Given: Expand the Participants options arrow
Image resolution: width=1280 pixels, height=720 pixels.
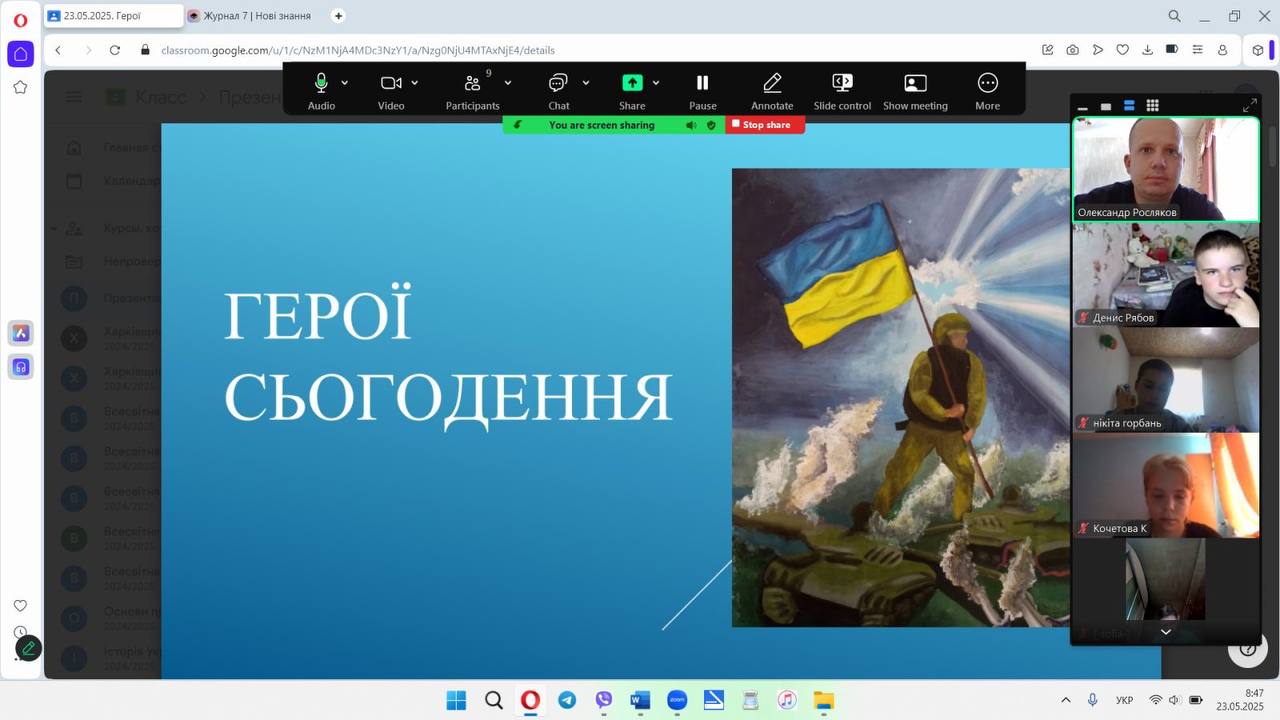Looking at the screenshot, I should coord(508,83).
